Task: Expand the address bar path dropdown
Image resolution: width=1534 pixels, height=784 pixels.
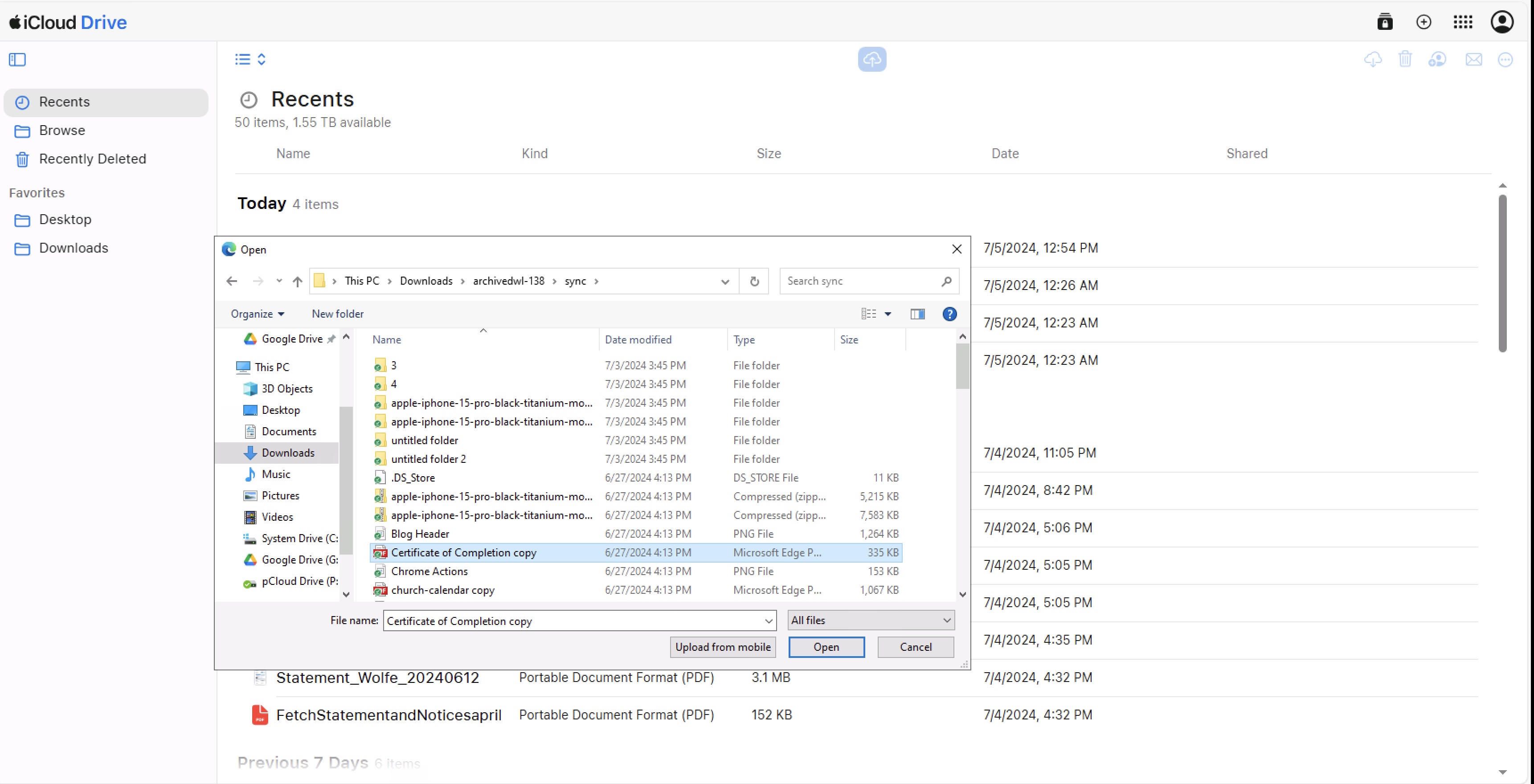Action: (x=725, y=282)
